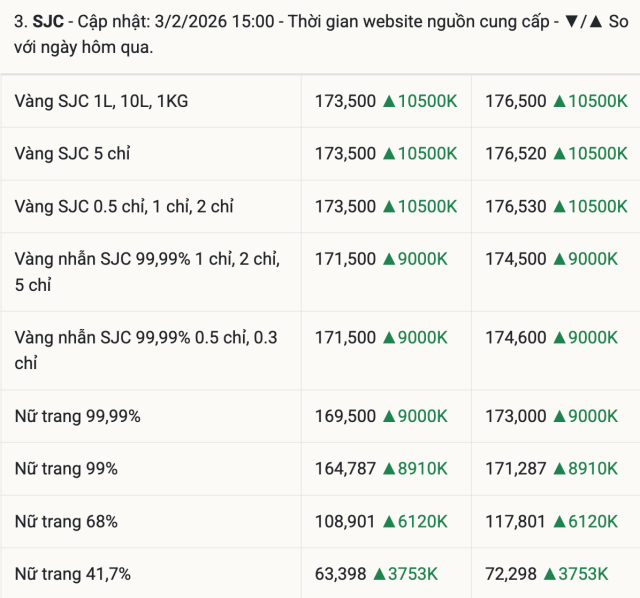Click the green up arrow beside 176,530

coord(558,207)
